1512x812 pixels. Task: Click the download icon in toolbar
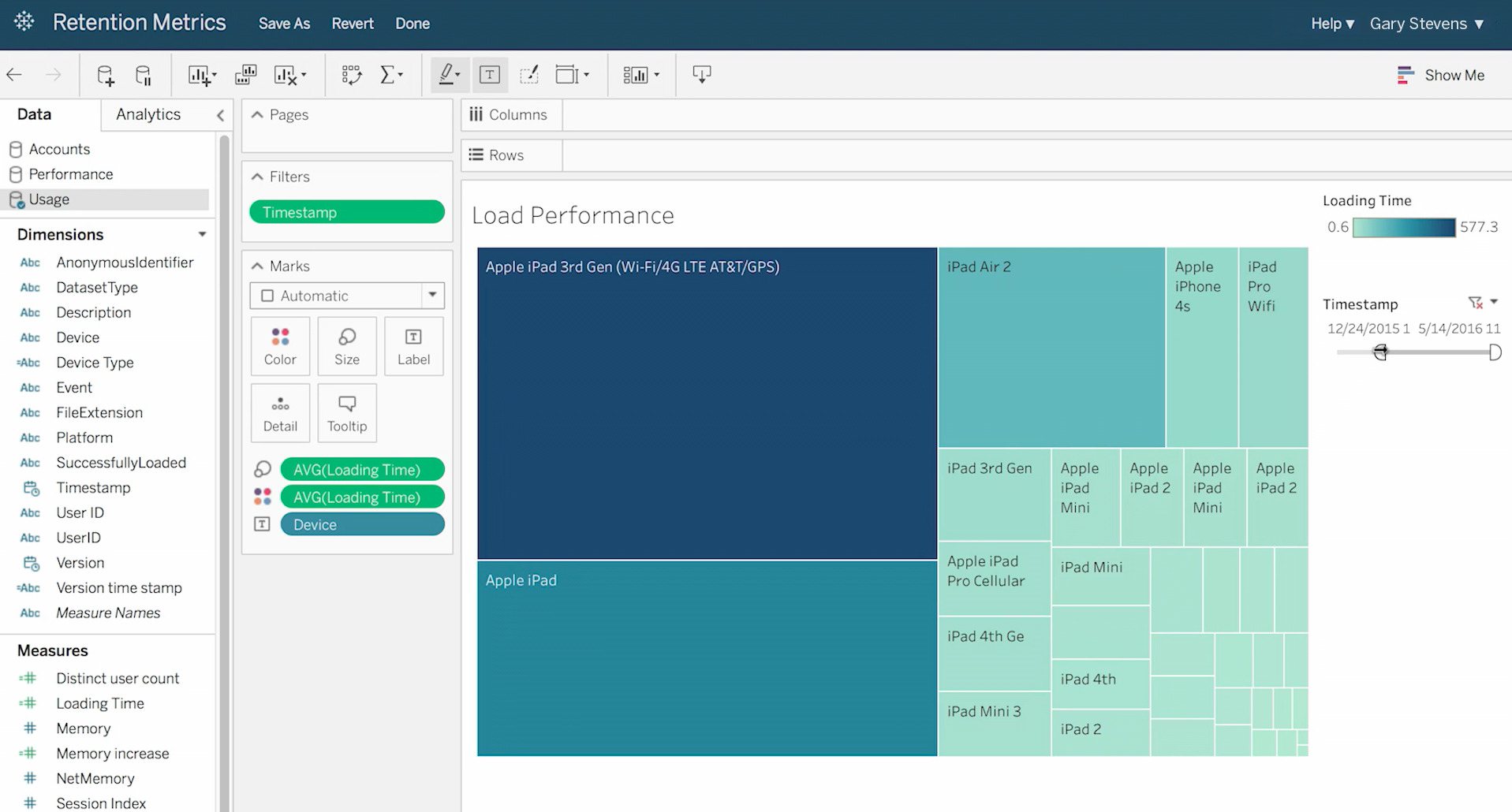pos(701,75)
